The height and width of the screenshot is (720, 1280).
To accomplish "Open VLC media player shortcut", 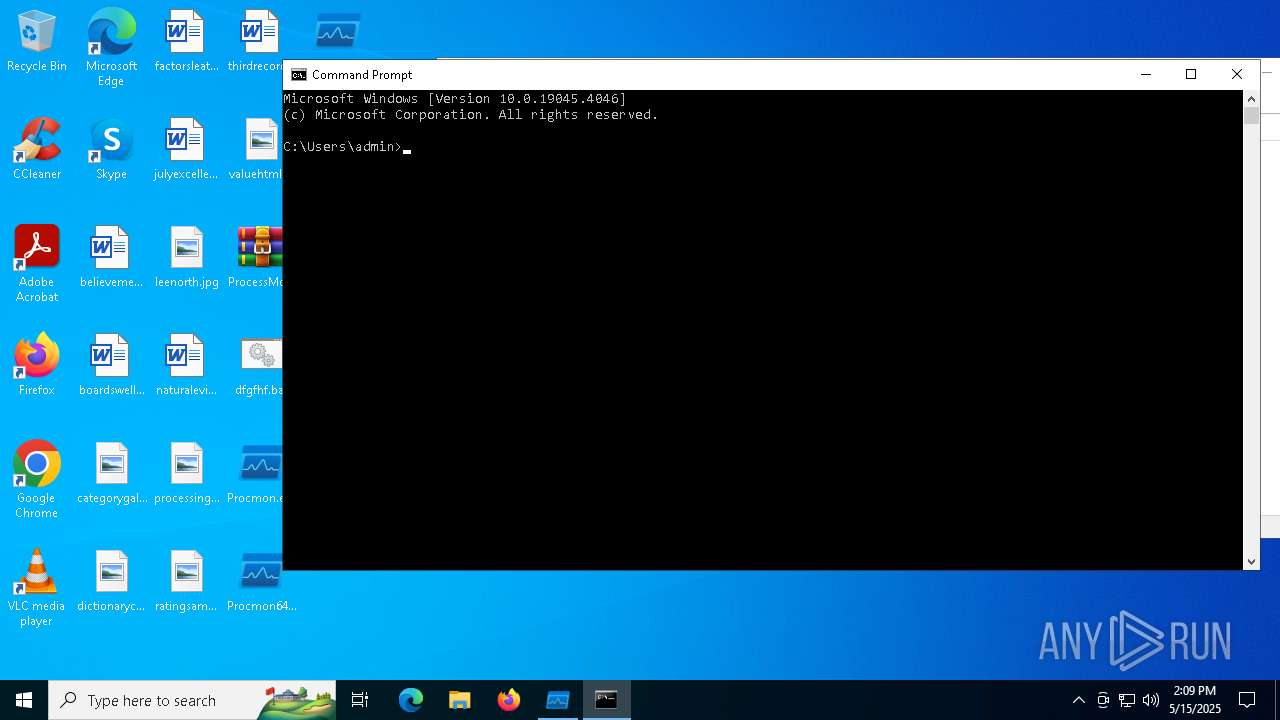I will pos(36,588).
